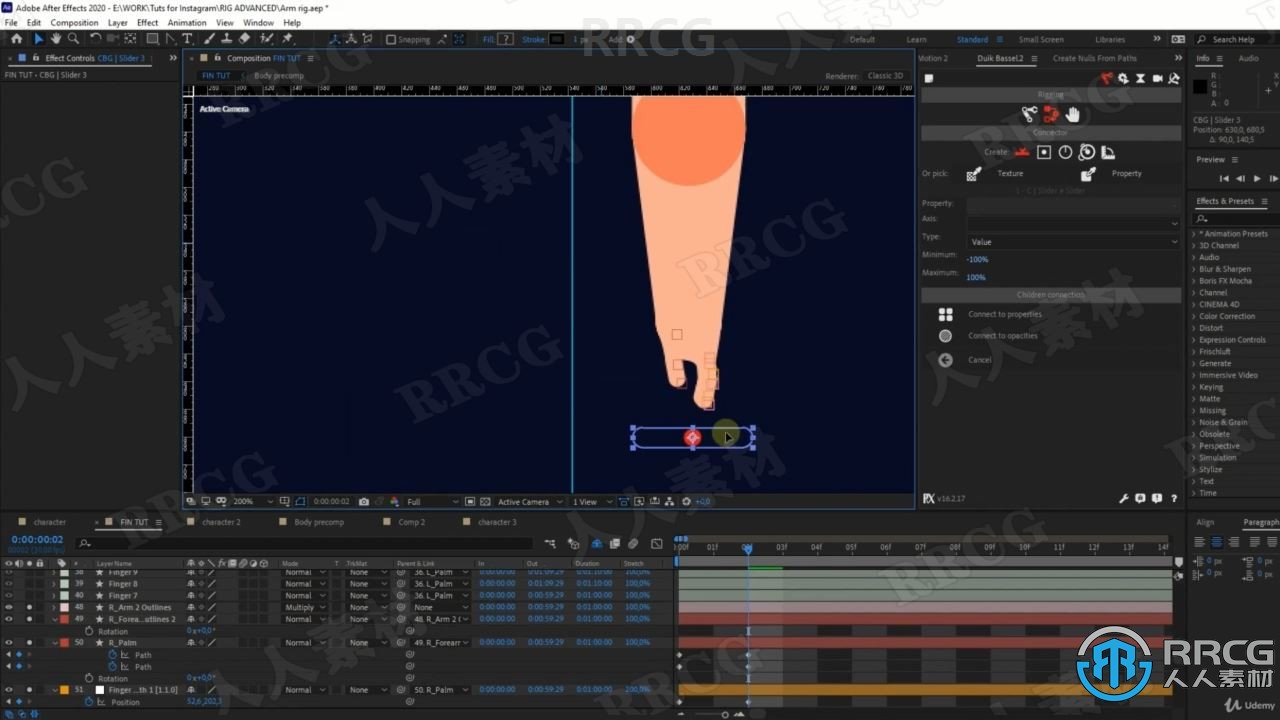Create an angle connector in Duik
The height and width of the screenshot is (720, 1280).
(x=1065, y=152)
